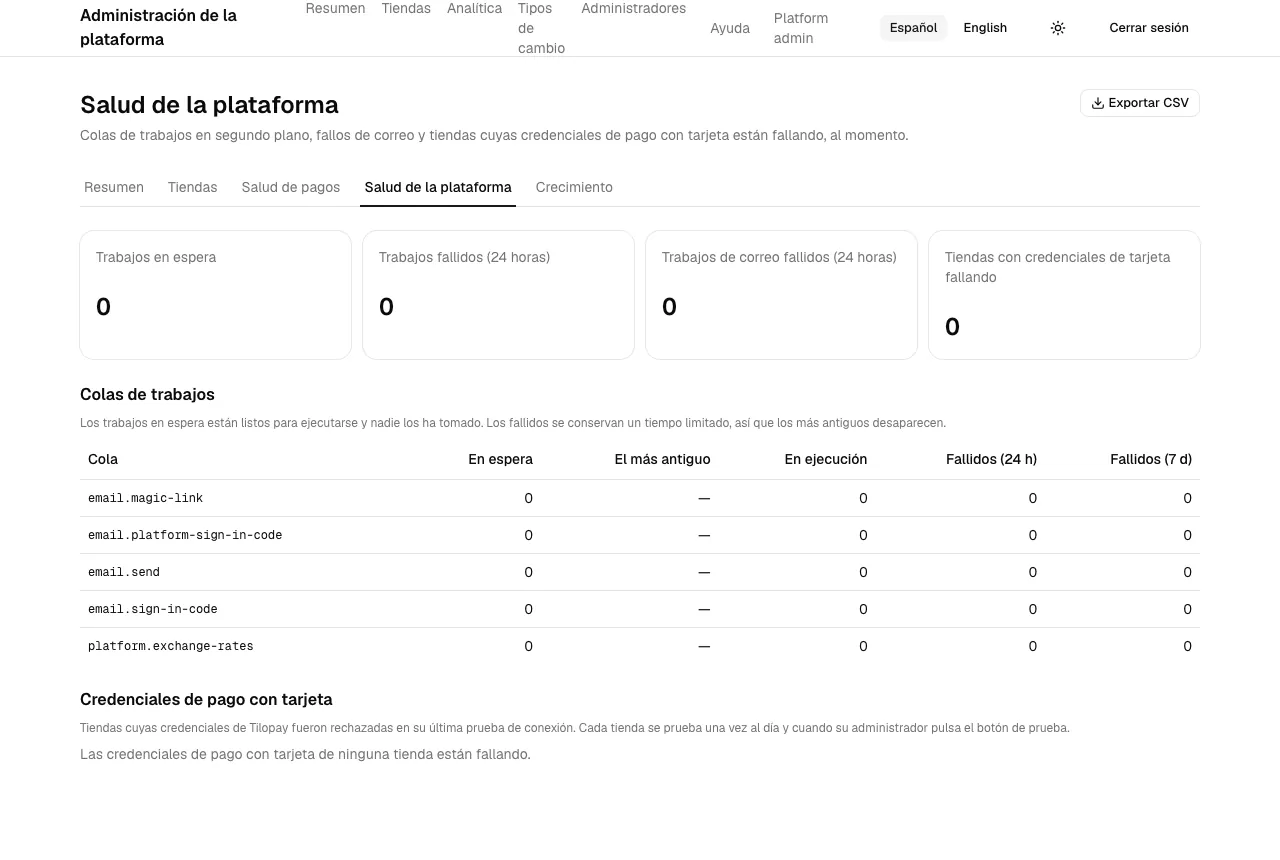The width and height of the screenshot is (1280, 860).
Task: Select the email.magic-link queue row
Action: 640,498
